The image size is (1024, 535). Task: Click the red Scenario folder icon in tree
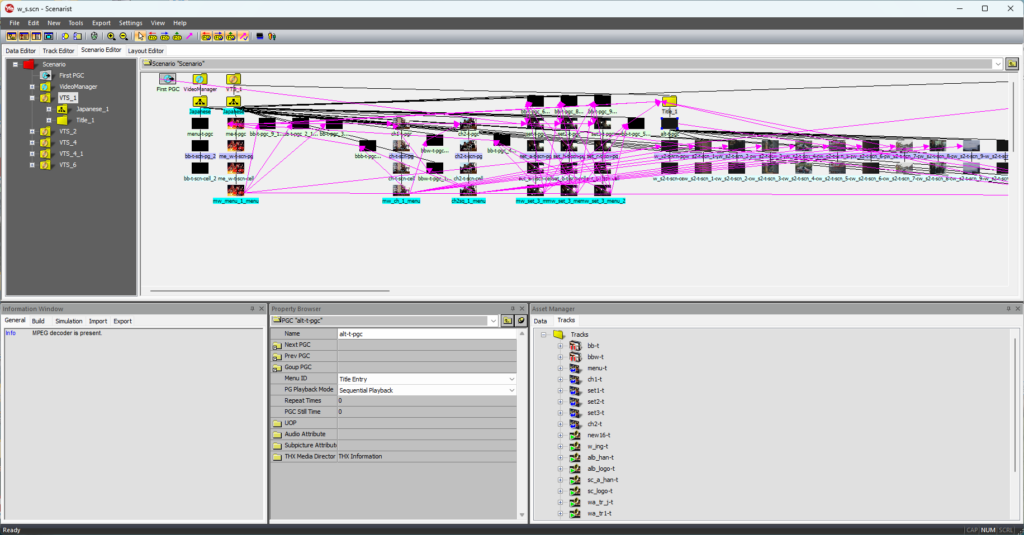tap(28, 64)
